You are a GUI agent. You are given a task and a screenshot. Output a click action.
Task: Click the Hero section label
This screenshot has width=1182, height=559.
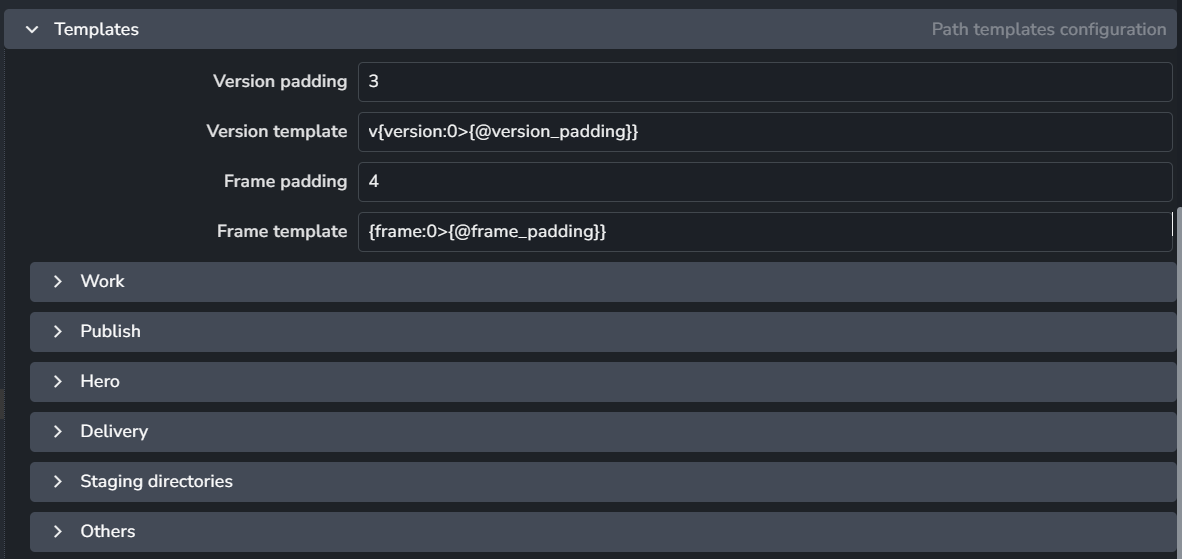click(100, 382)
